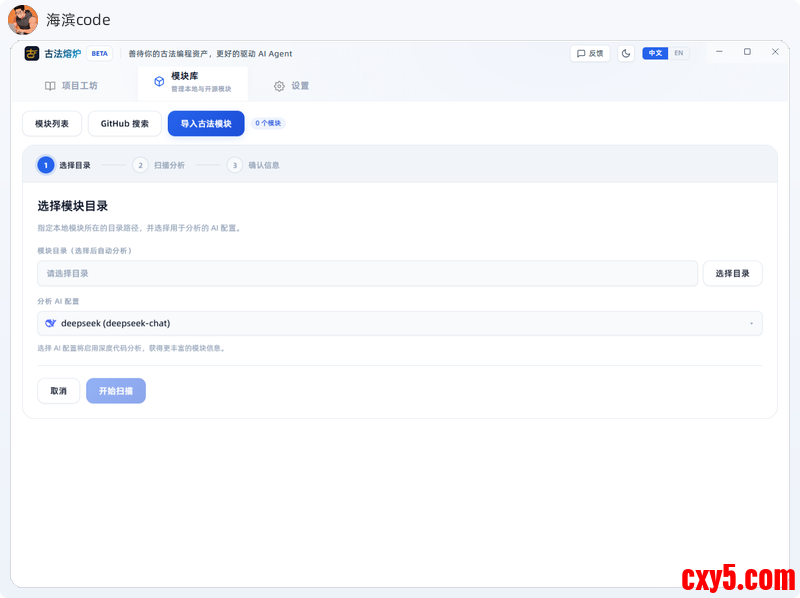Open the 项目工坊 tab
Screen dimensions: 800x598
pos(71,86)
